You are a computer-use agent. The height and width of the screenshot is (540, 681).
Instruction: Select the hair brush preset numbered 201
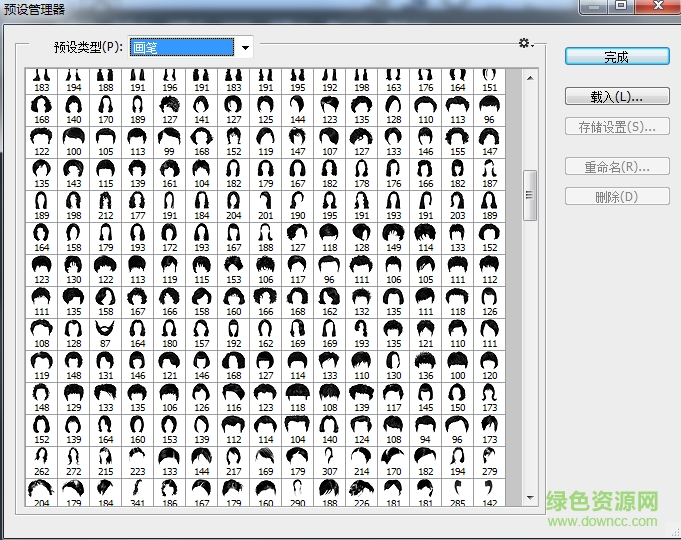click(265, 202)
